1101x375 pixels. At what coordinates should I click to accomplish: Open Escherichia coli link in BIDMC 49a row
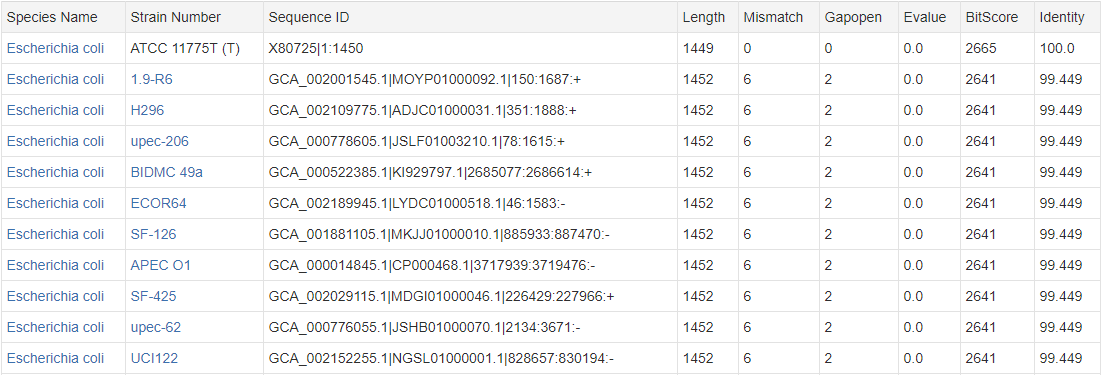pyautogui.click(x=55, y=172)
